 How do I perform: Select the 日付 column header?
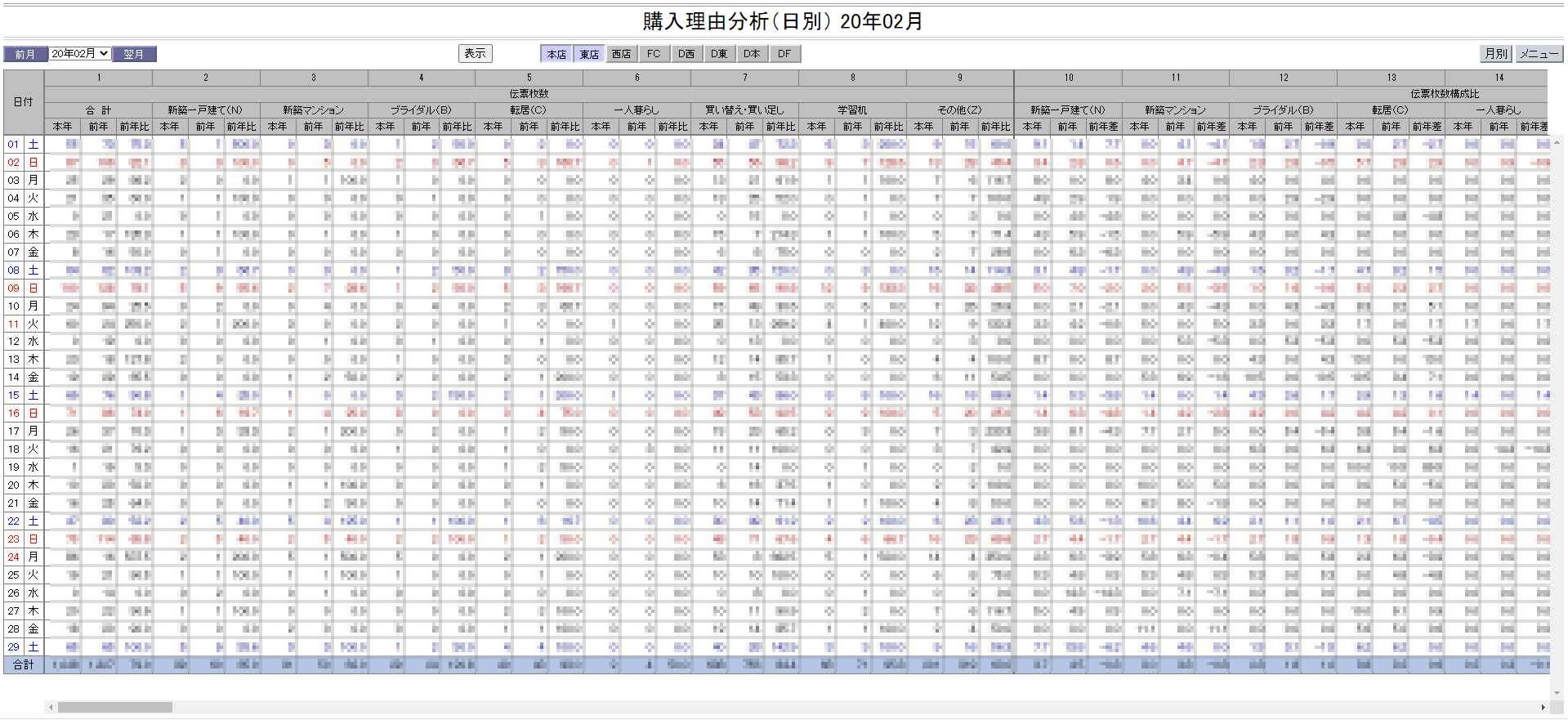coord(24,102)
